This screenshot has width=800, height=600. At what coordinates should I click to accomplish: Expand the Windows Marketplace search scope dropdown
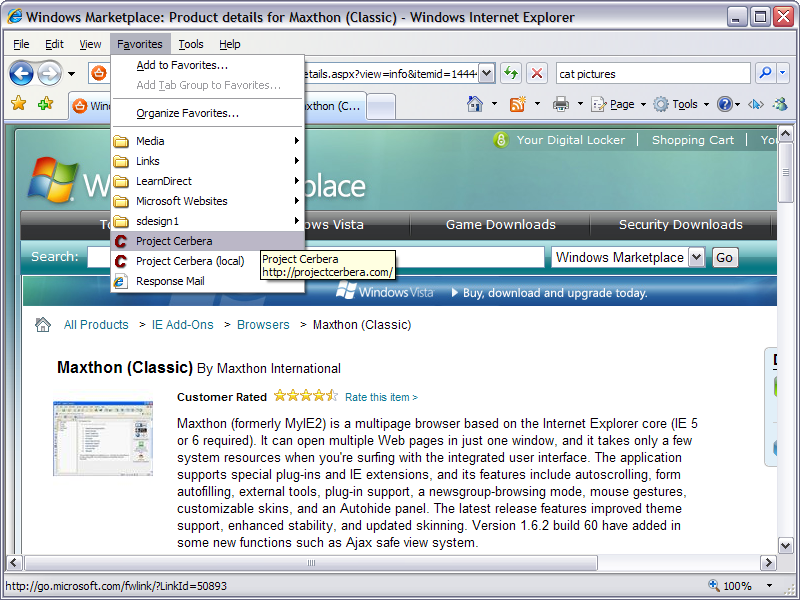(x=696, y=257)
